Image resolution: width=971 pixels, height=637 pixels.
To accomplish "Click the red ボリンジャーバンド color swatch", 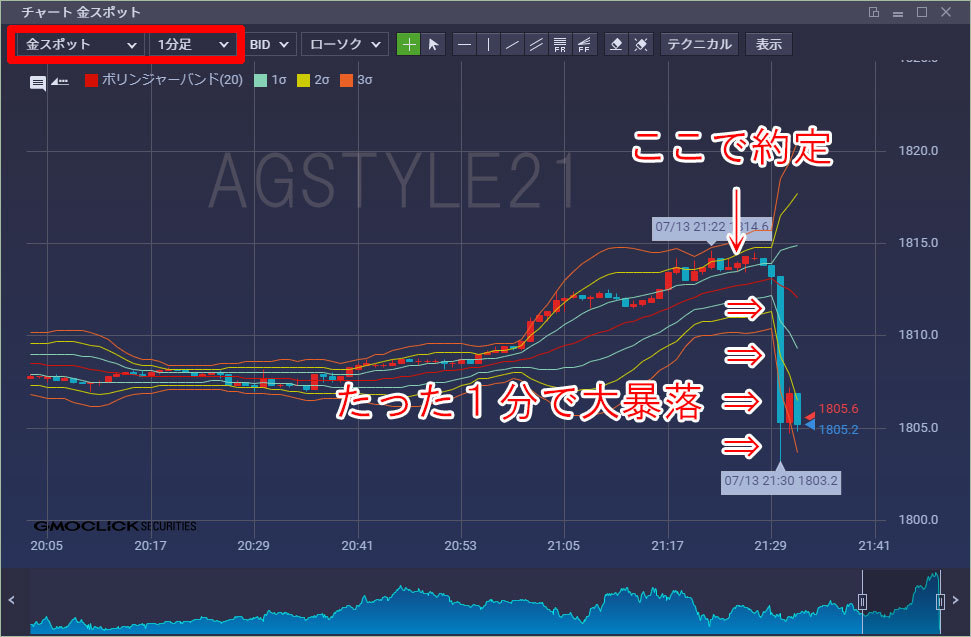I will pos(91,80).
